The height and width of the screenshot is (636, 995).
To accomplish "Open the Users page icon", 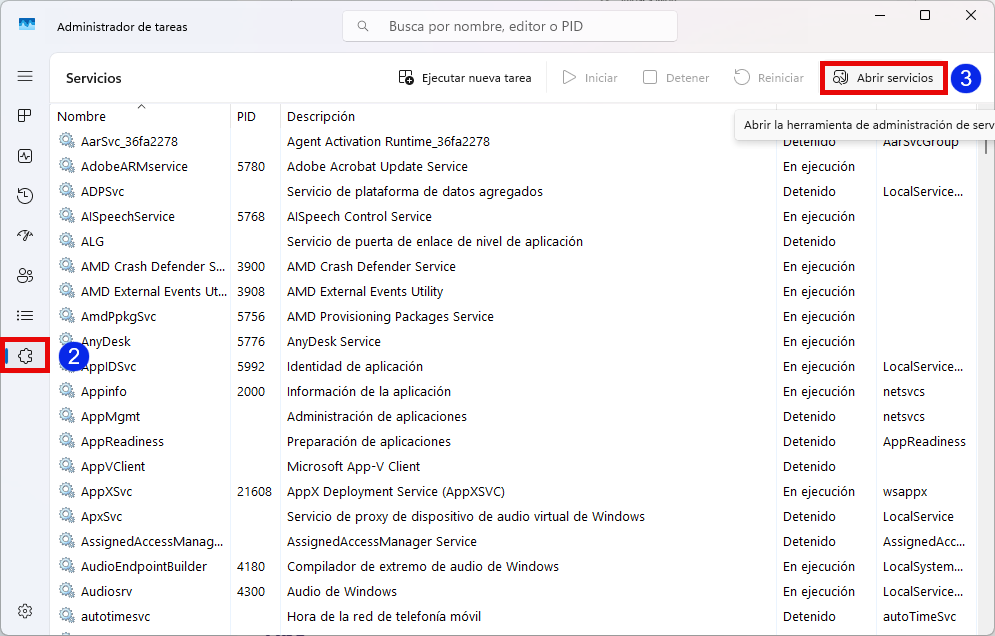I will [x=25, y=275].
